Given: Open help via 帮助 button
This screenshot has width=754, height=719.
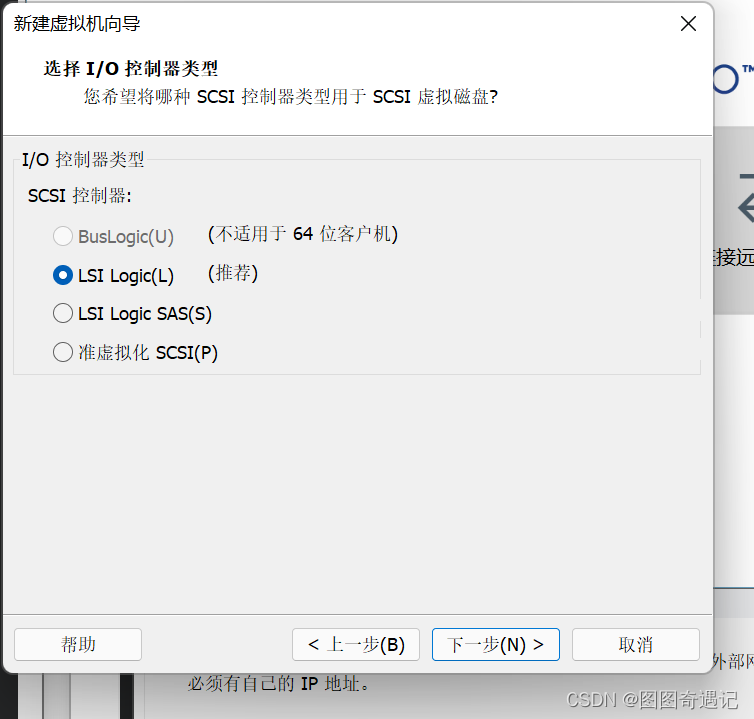Looking at the screenshot, I should pos(78,644).
